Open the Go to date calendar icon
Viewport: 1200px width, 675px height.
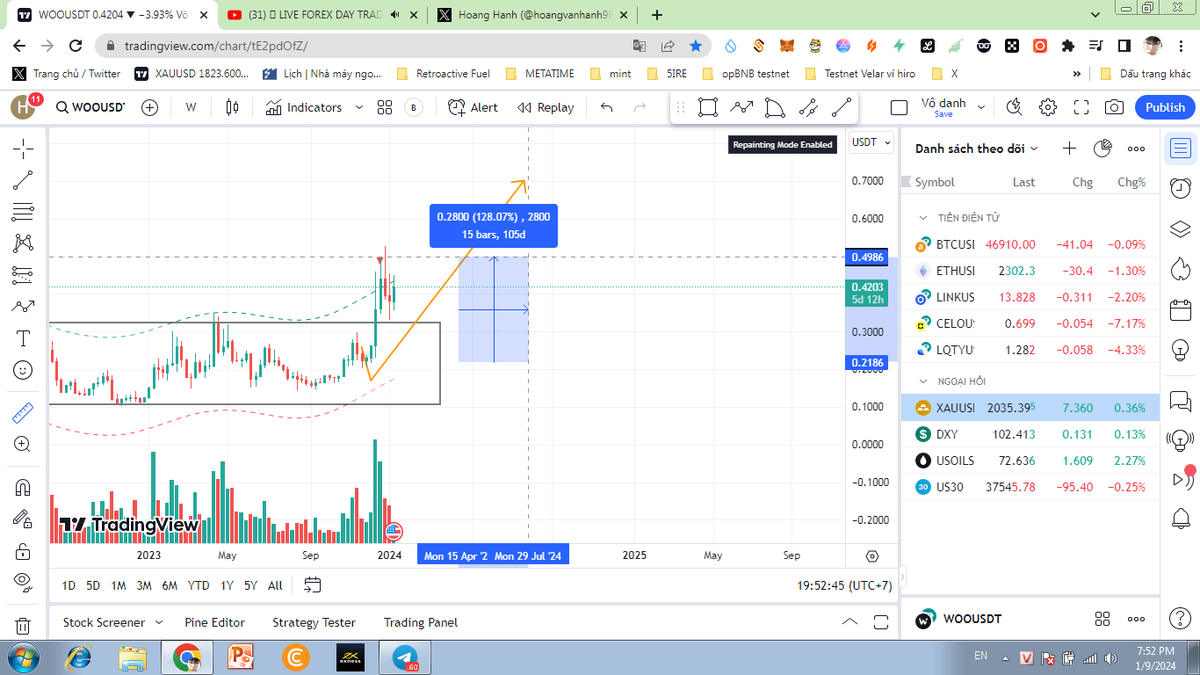312,585
